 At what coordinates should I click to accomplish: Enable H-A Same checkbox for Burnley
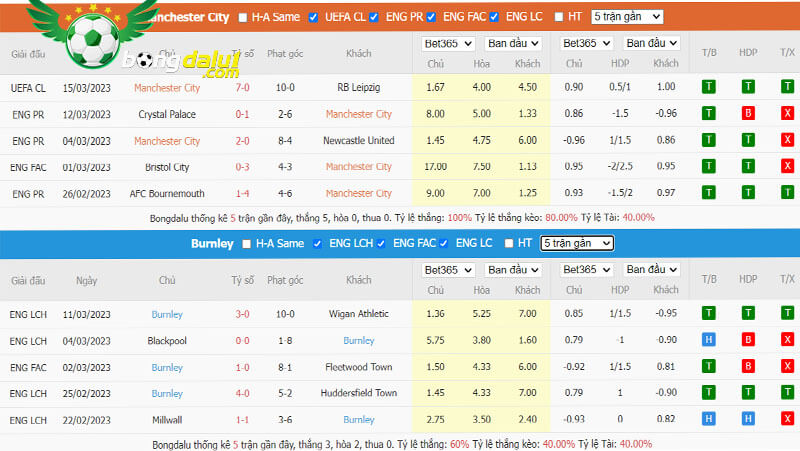(x=246, y=244)
